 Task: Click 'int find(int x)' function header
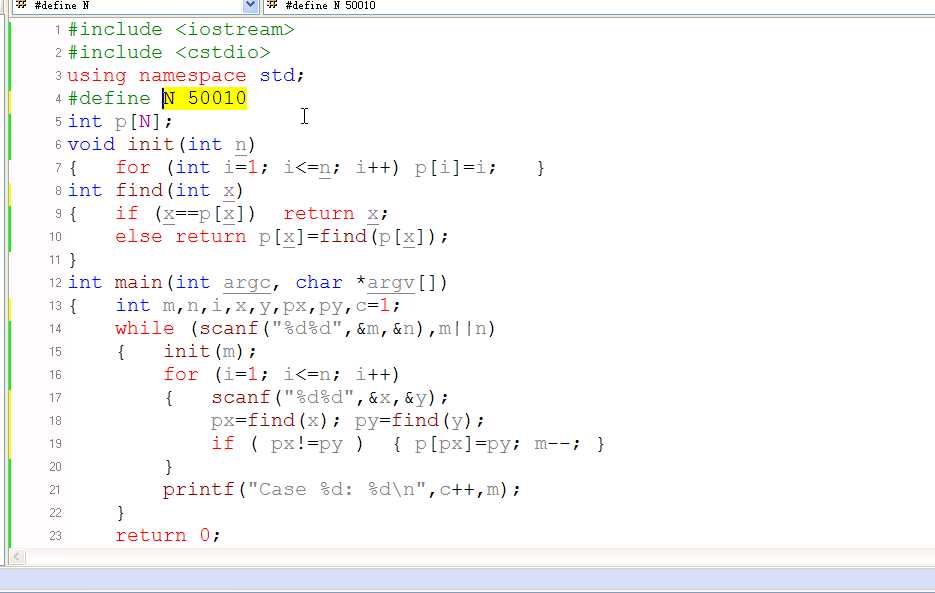click(156, 191)
